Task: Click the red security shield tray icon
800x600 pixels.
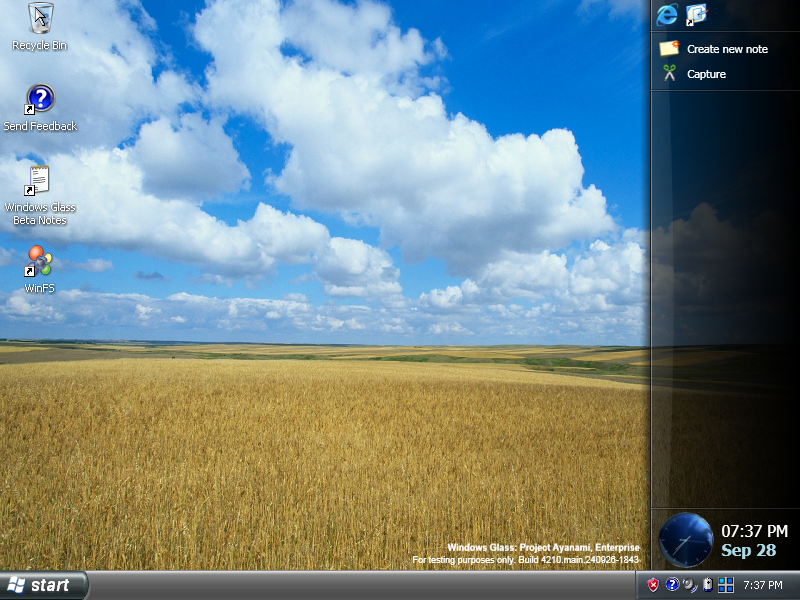Action: [653, 585]
